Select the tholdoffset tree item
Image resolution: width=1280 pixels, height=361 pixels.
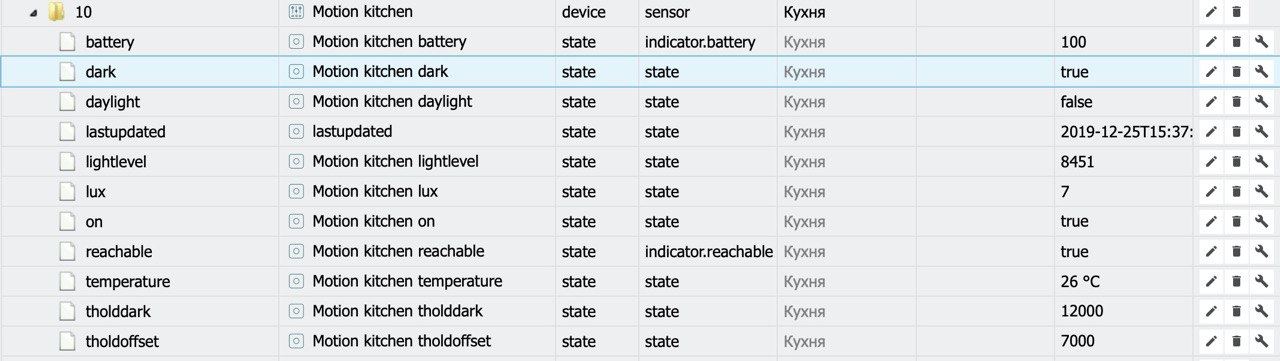point(122,341)
